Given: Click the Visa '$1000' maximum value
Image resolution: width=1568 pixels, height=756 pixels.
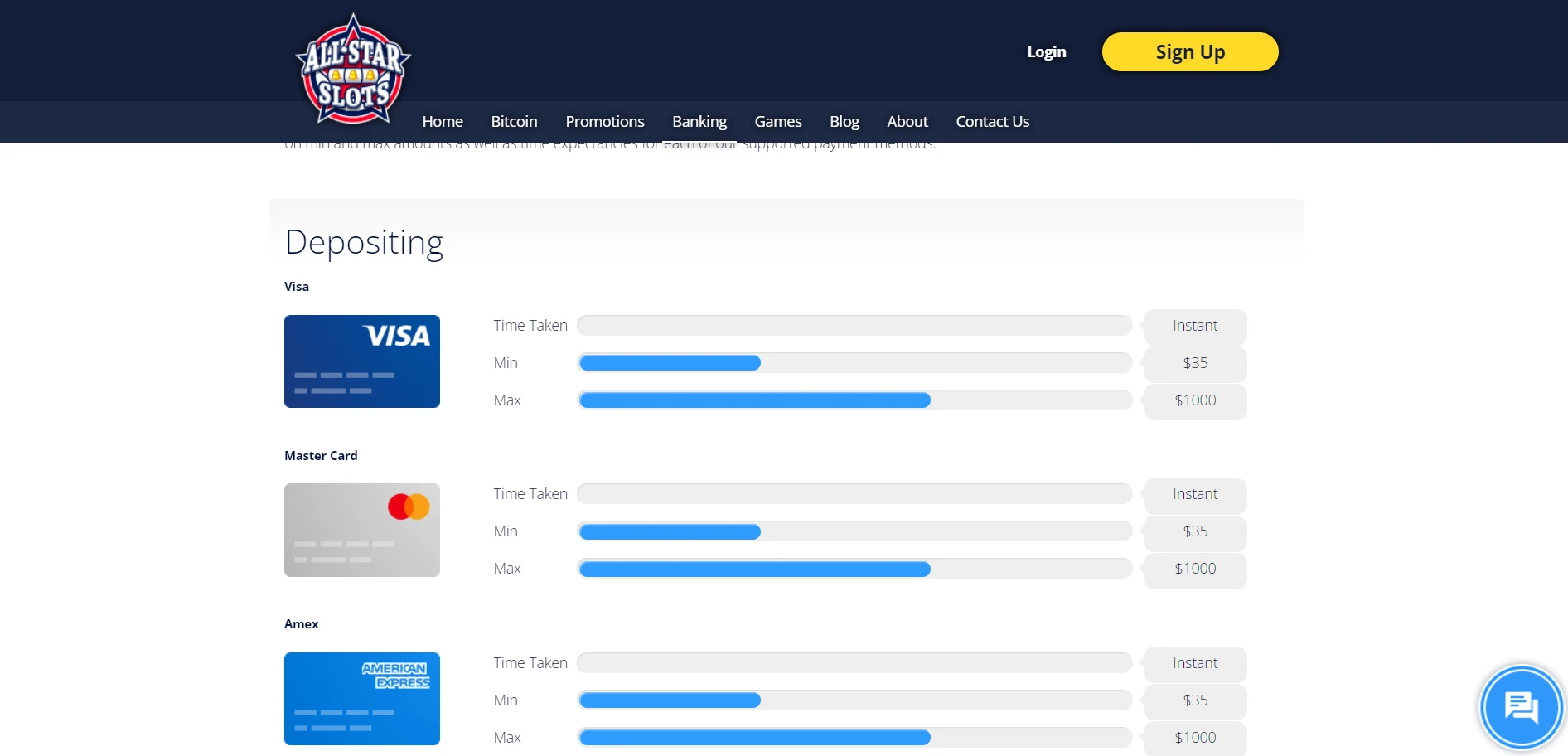Looking at the screenshot, I should pyautogui.click(x=1195, y=401).
